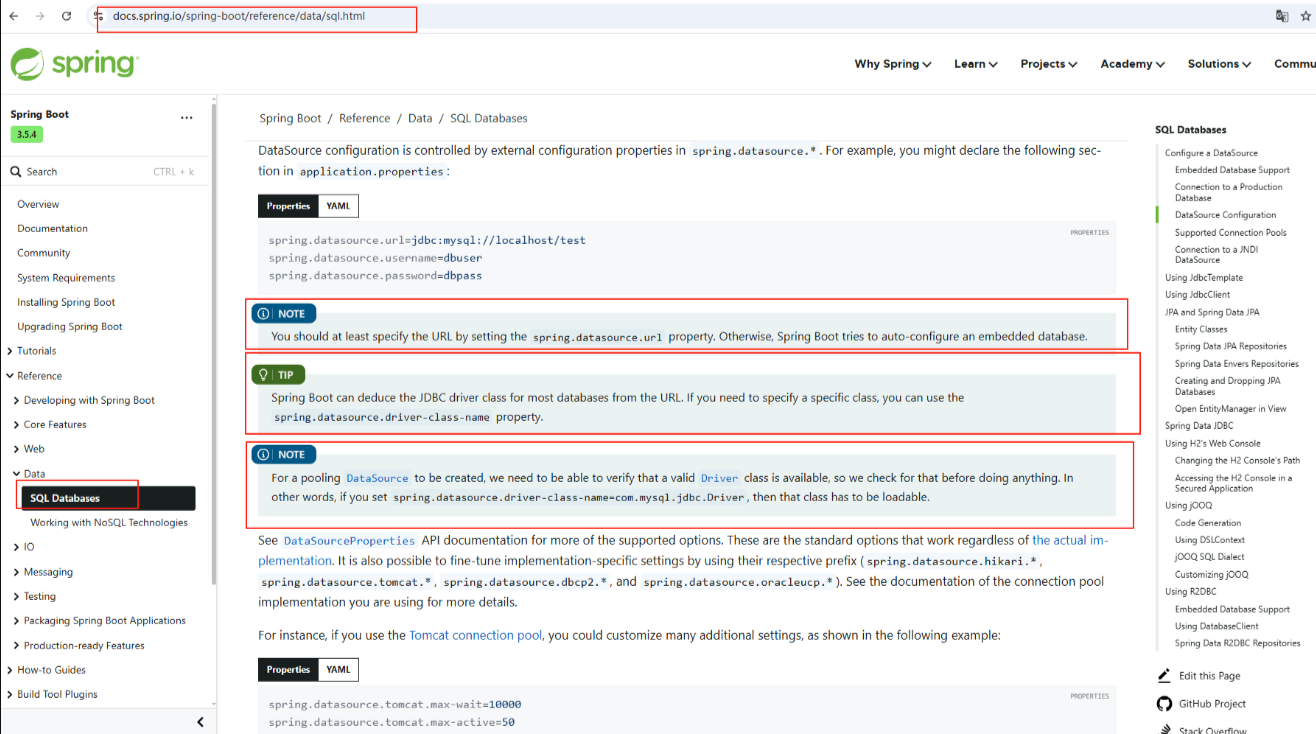
Task: Collapse the Data section in sidebar
Action: click(17, 474)
